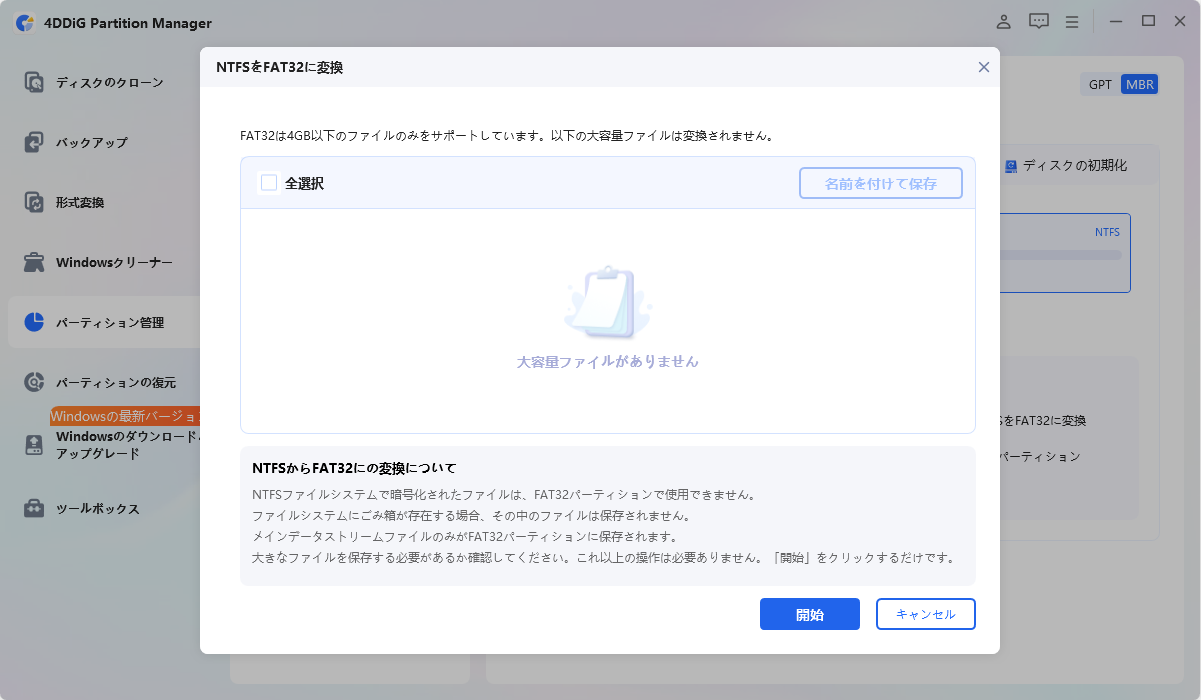This screenshot has width=1201, height=700.
Task: Click the NTFSからFAT32にの変換について heading
Action: click(354, 468)
